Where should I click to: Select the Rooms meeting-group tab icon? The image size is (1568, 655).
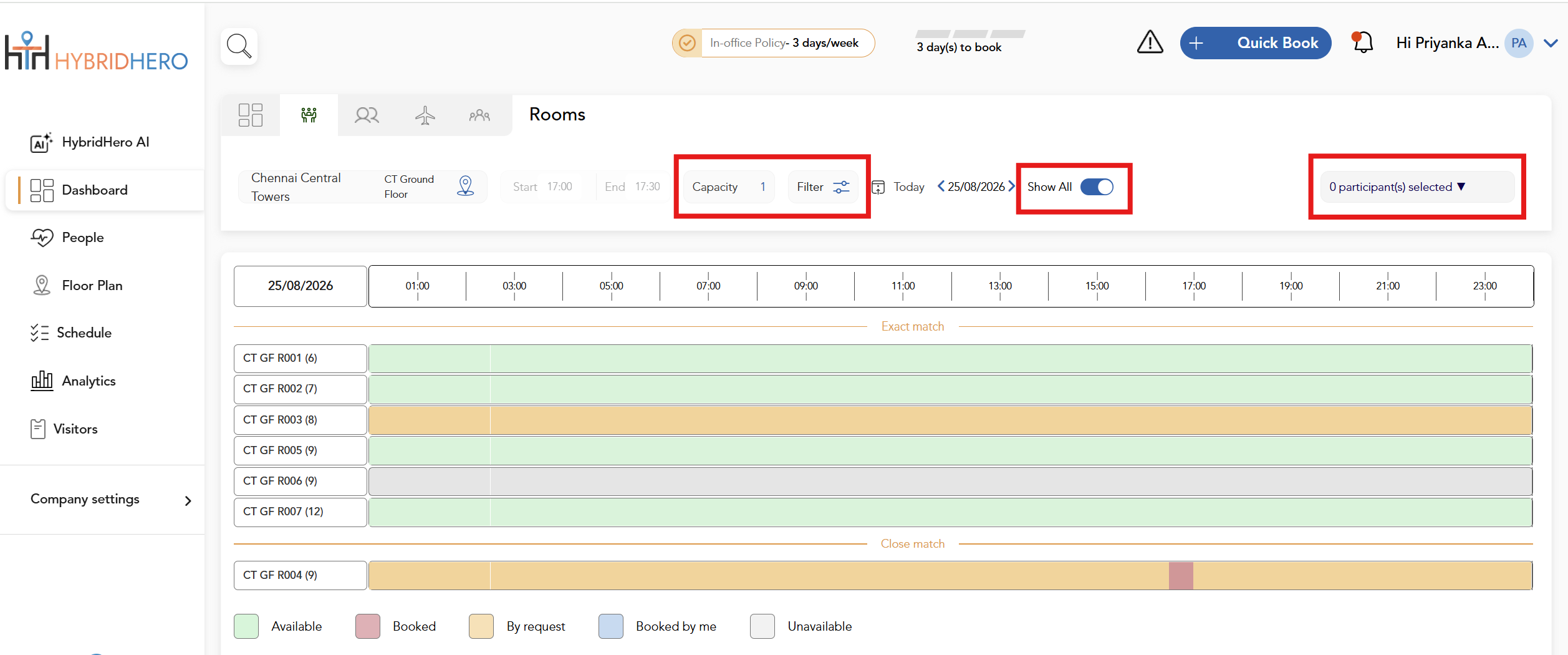(309, 115)
